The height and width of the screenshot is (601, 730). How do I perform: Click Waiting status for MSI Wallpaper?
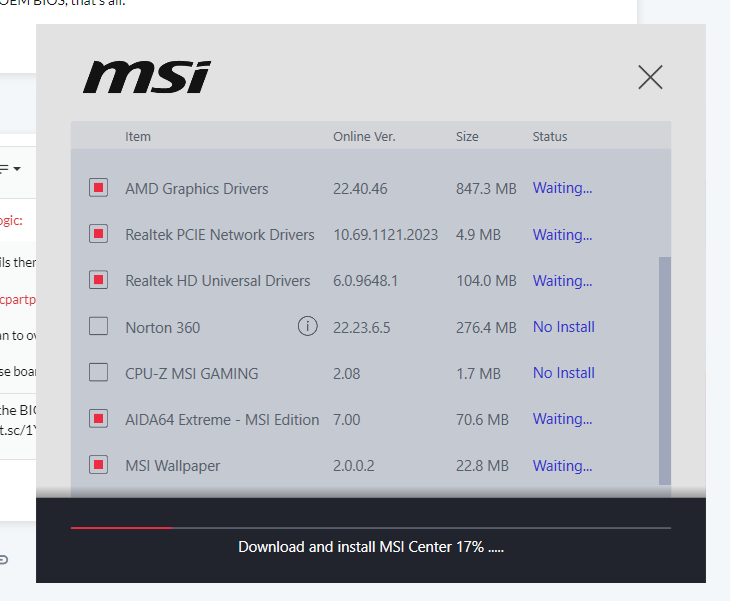(562, 466)
